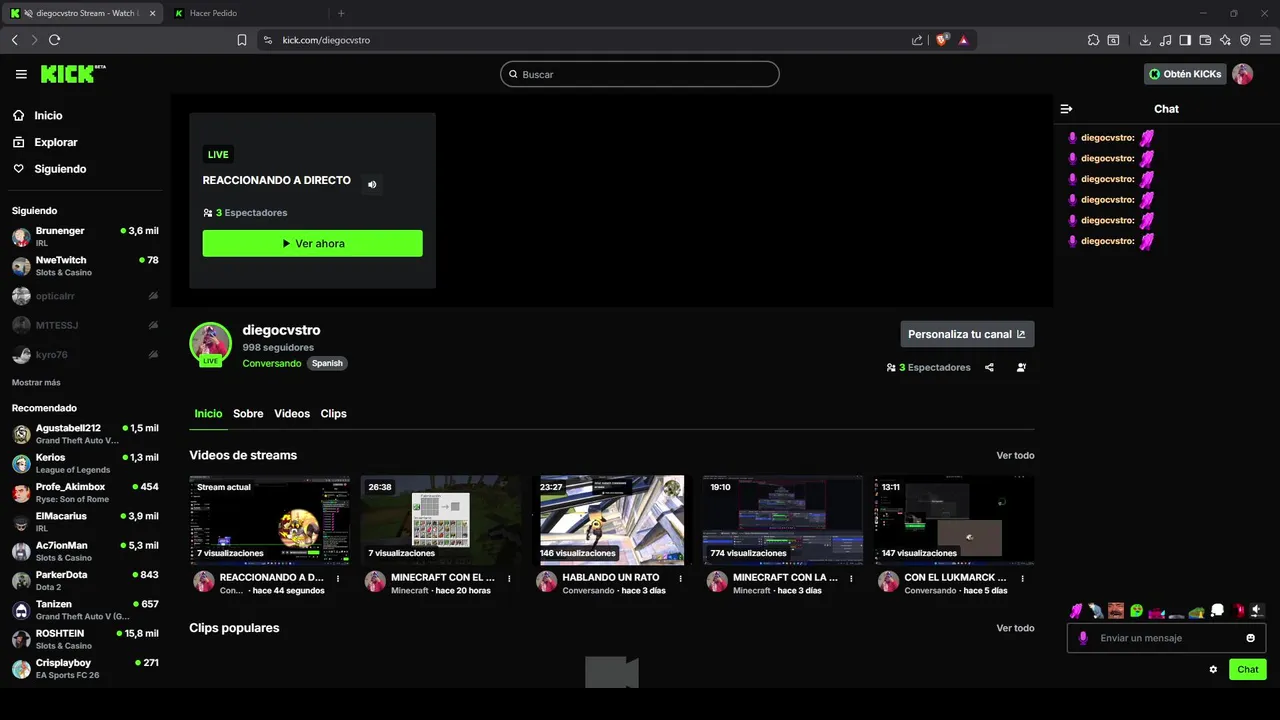Click Personaliza tu canal button

point(967,334)
